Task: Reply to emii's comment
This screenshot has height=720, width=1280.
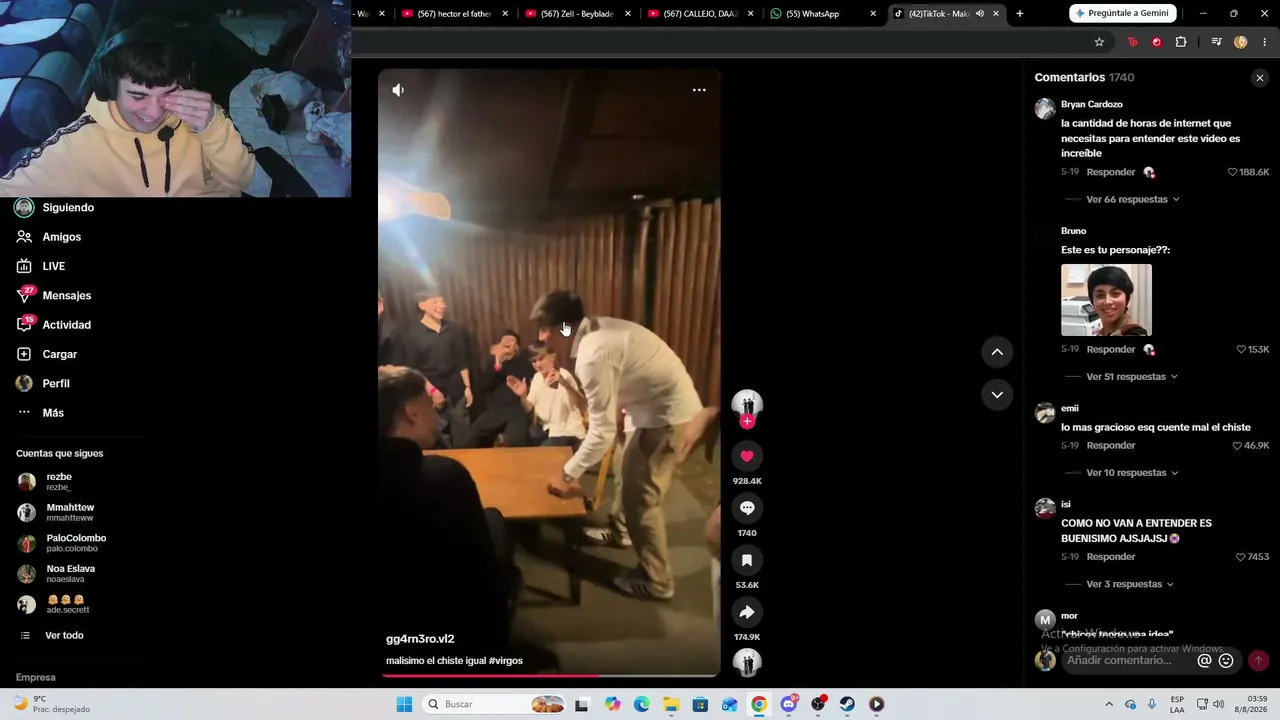Action: (1111, 445)
